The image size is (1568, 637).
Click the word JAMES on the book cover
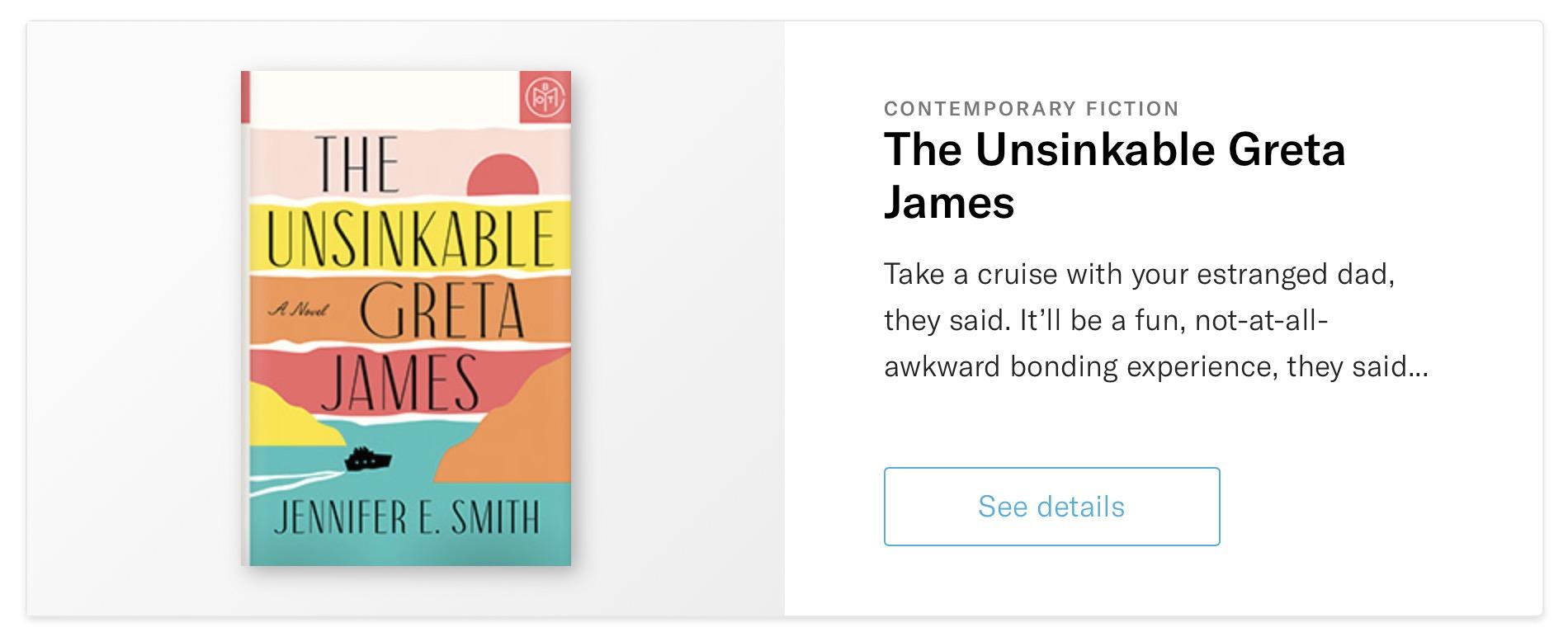[x=399, y=384]
